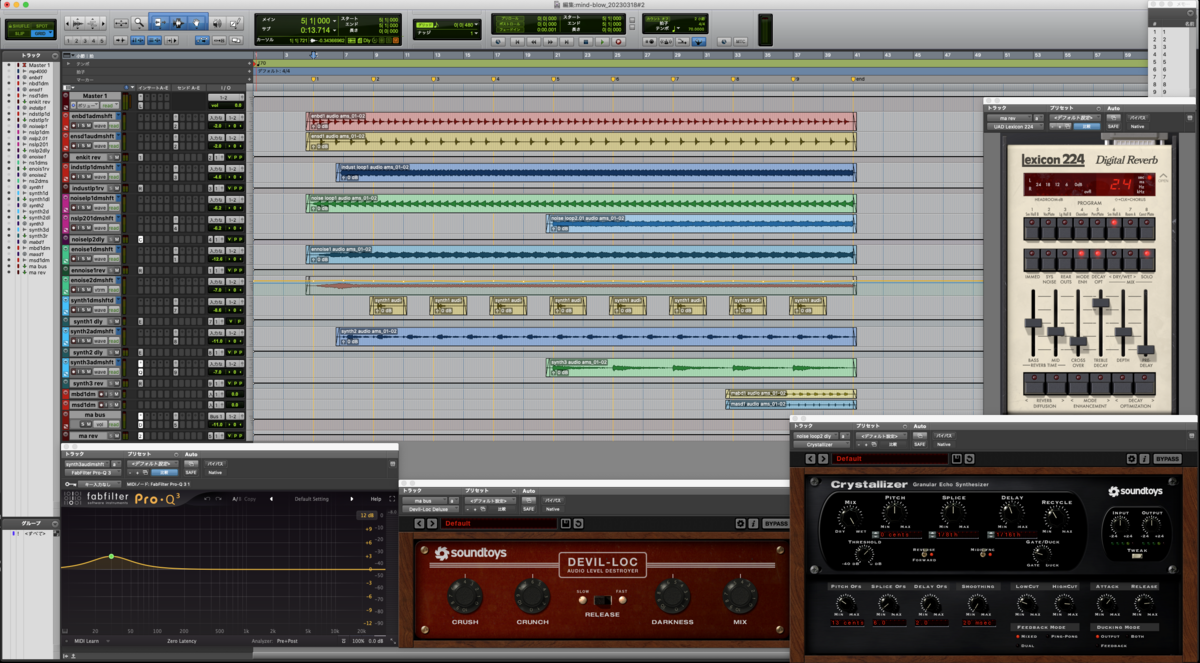Toggle Pro-Q 3 full screen icon
This screenshot has height=663, width=1200.
(392, 499)
